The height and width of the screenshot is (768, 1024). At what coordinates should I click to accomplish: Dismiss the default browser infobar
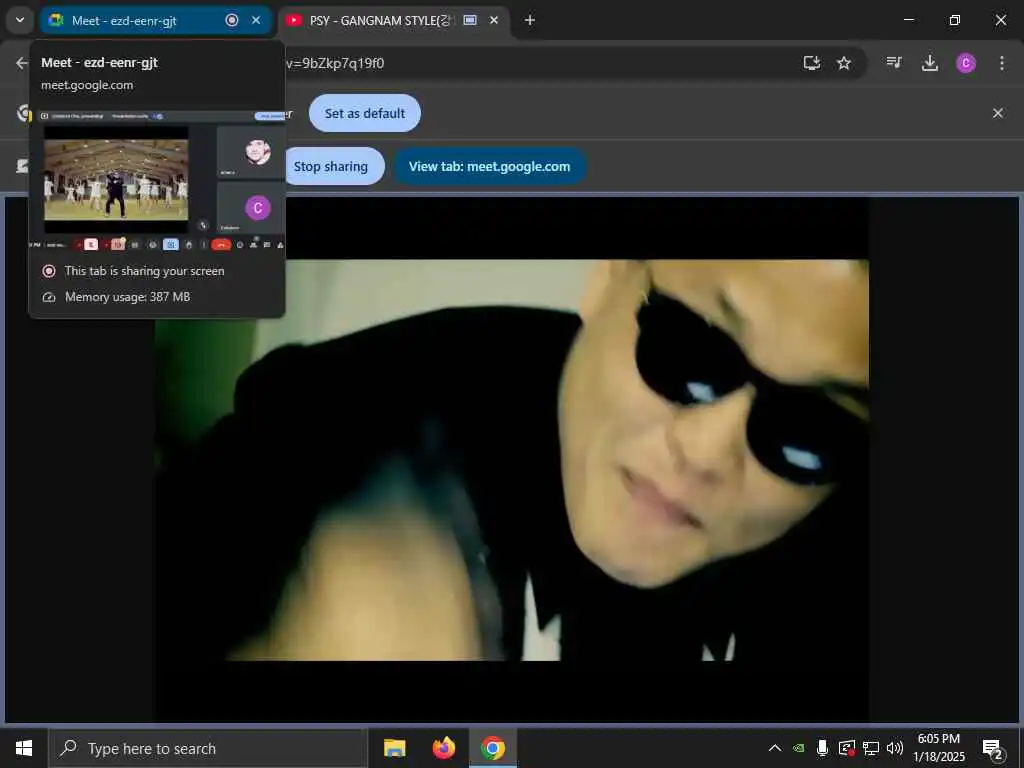pos(998,113)
